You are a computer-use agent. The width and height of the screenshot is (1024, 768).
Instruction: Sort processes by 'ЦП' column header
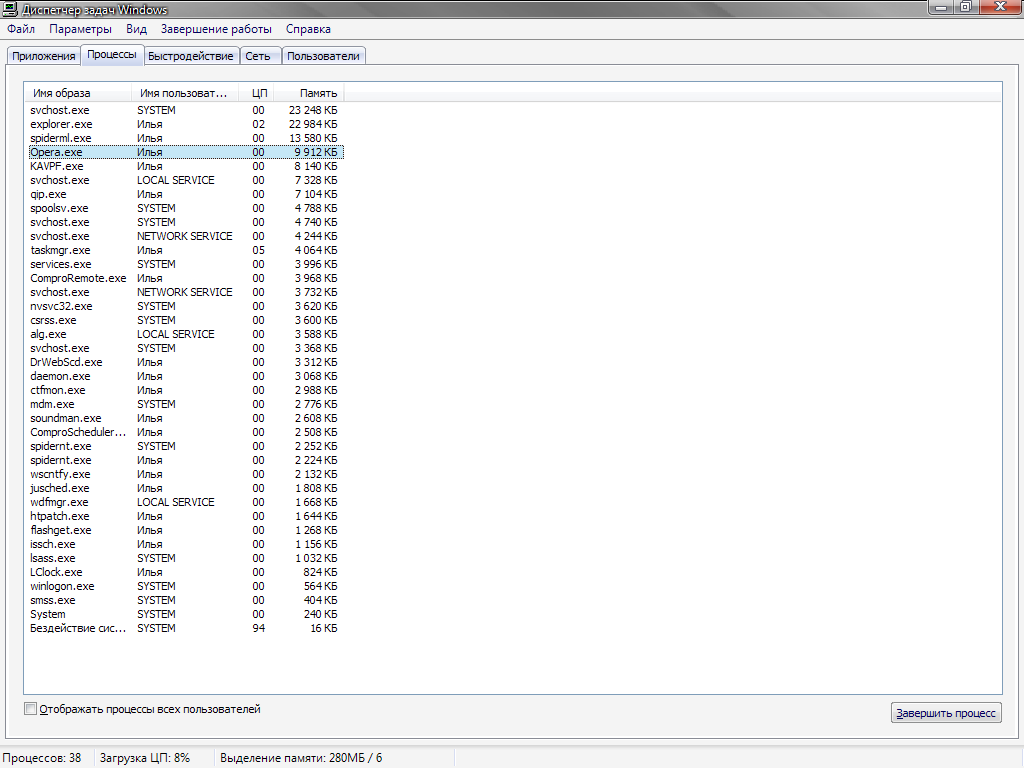point(259,93)
